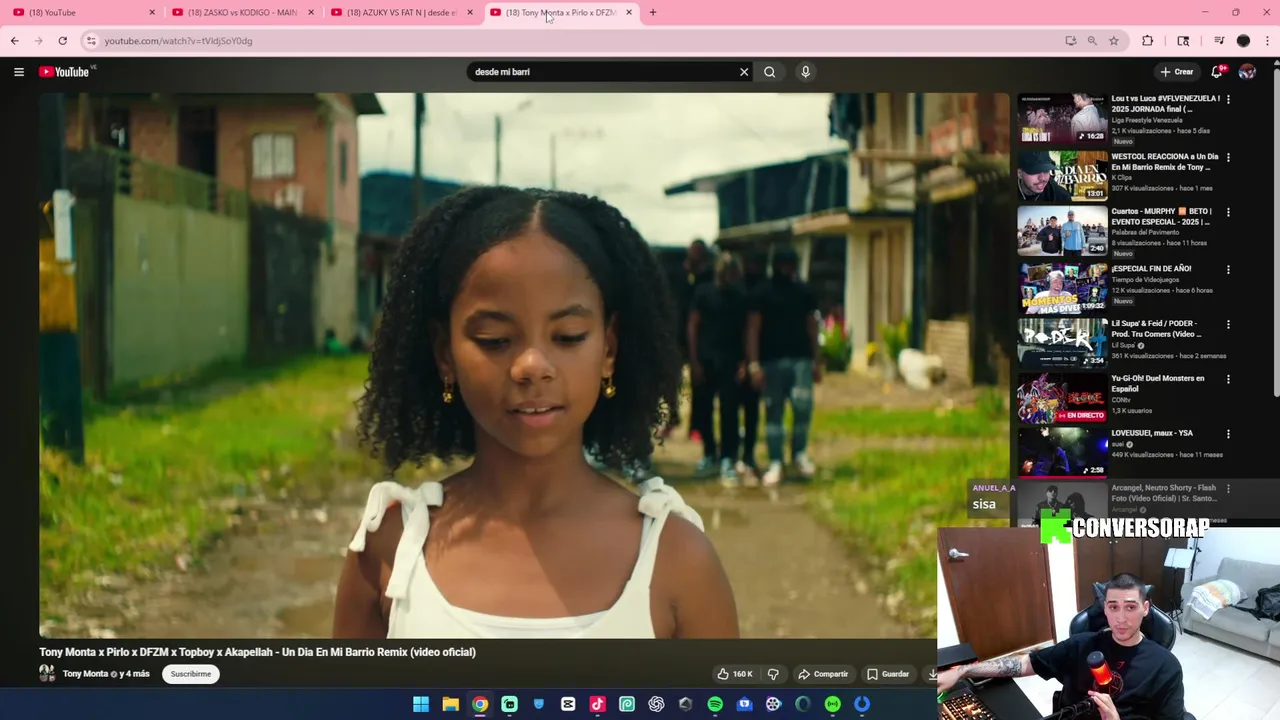This screenshot has height=720, width=1280.
Task: Close the ZASKO vs KODIGO tab
Action: (x=311, y=12)
